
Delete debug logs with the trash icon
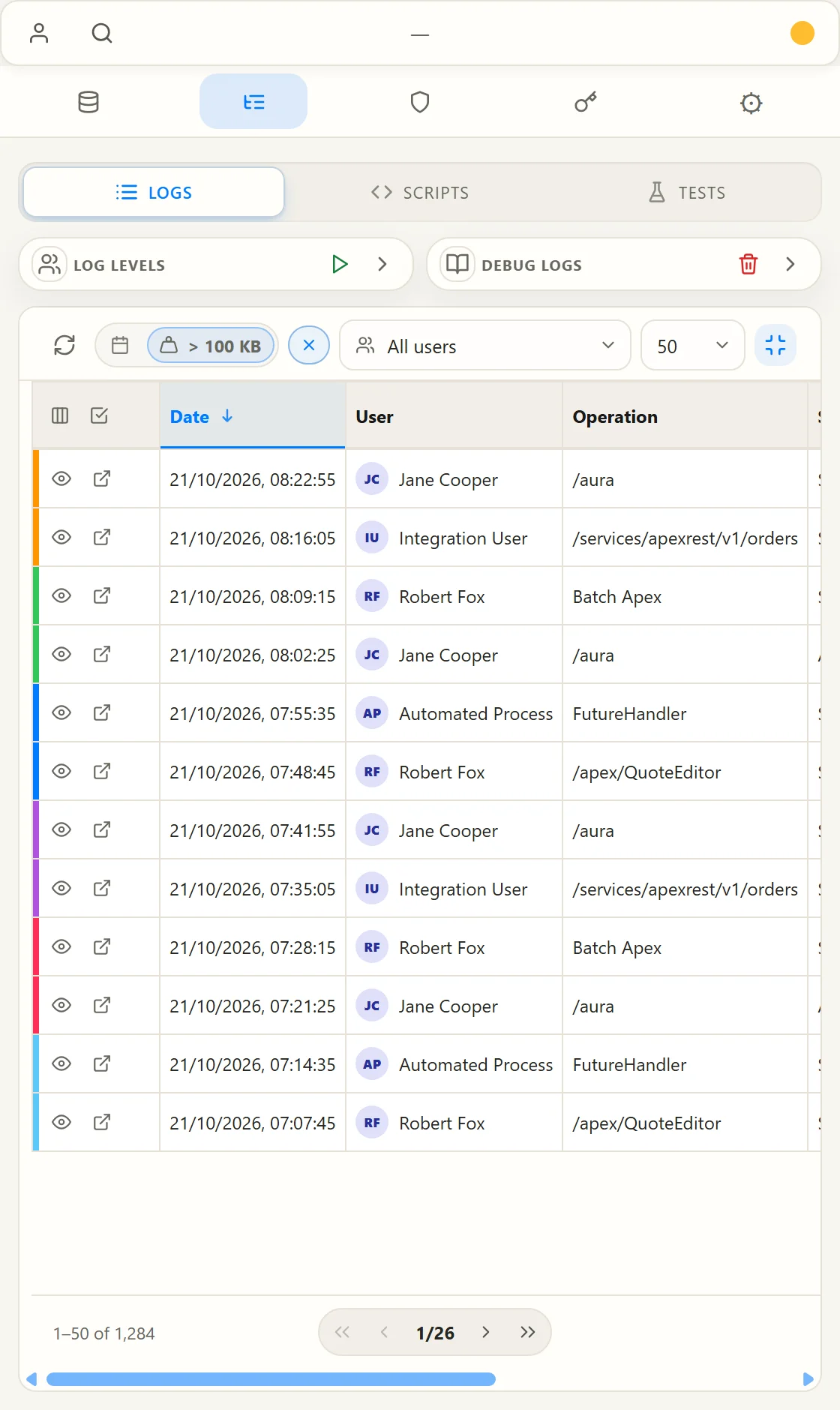pyautogui.click(x=748, y=264)
